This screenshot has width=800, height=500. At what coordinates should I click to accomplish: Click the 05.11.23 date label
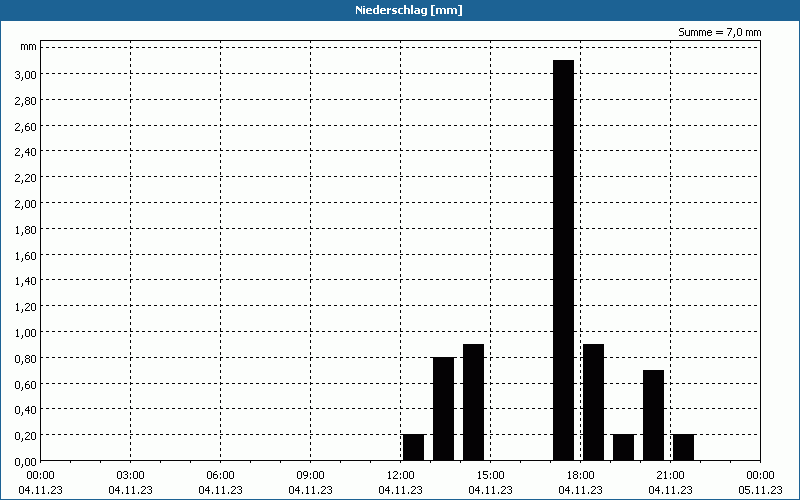pos(760,490)
